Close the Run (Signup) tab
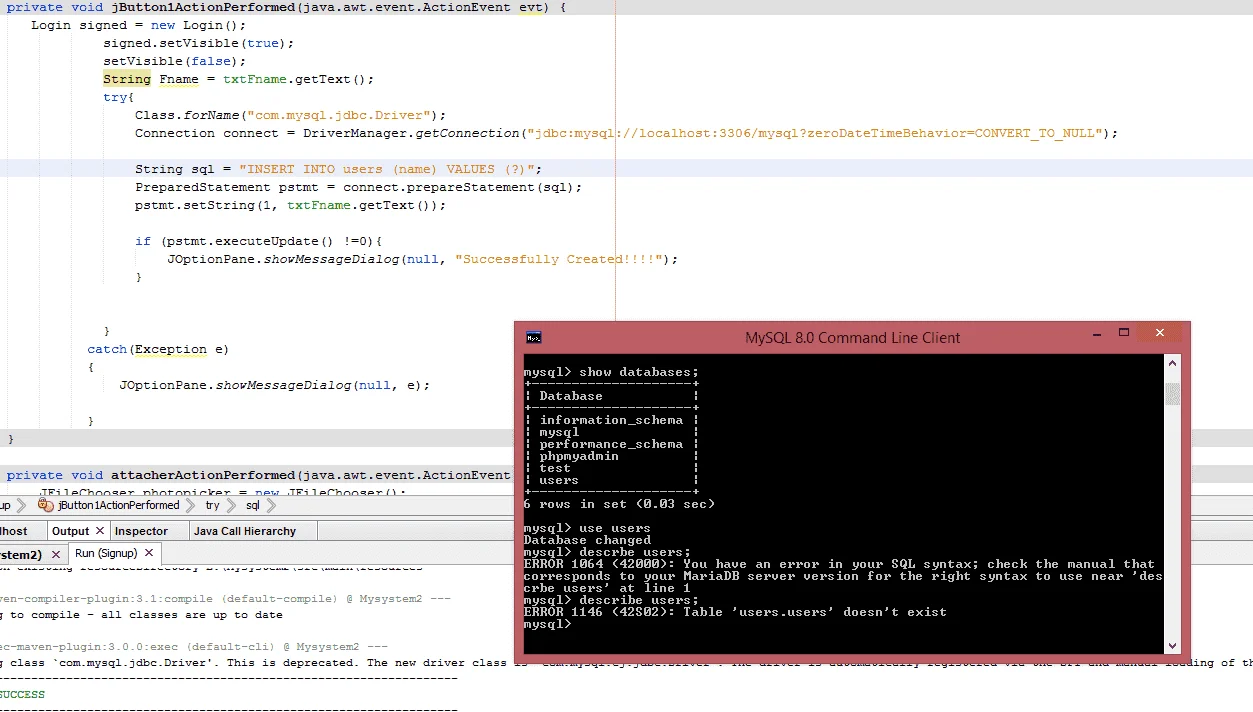1253x712 pixels. tap(149, 553)
